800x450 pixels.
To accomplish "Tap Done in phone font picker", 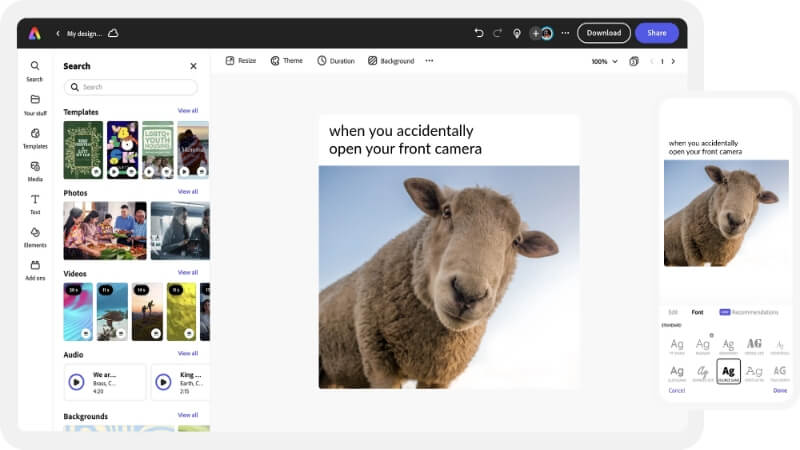I will (x=780, y=391).
